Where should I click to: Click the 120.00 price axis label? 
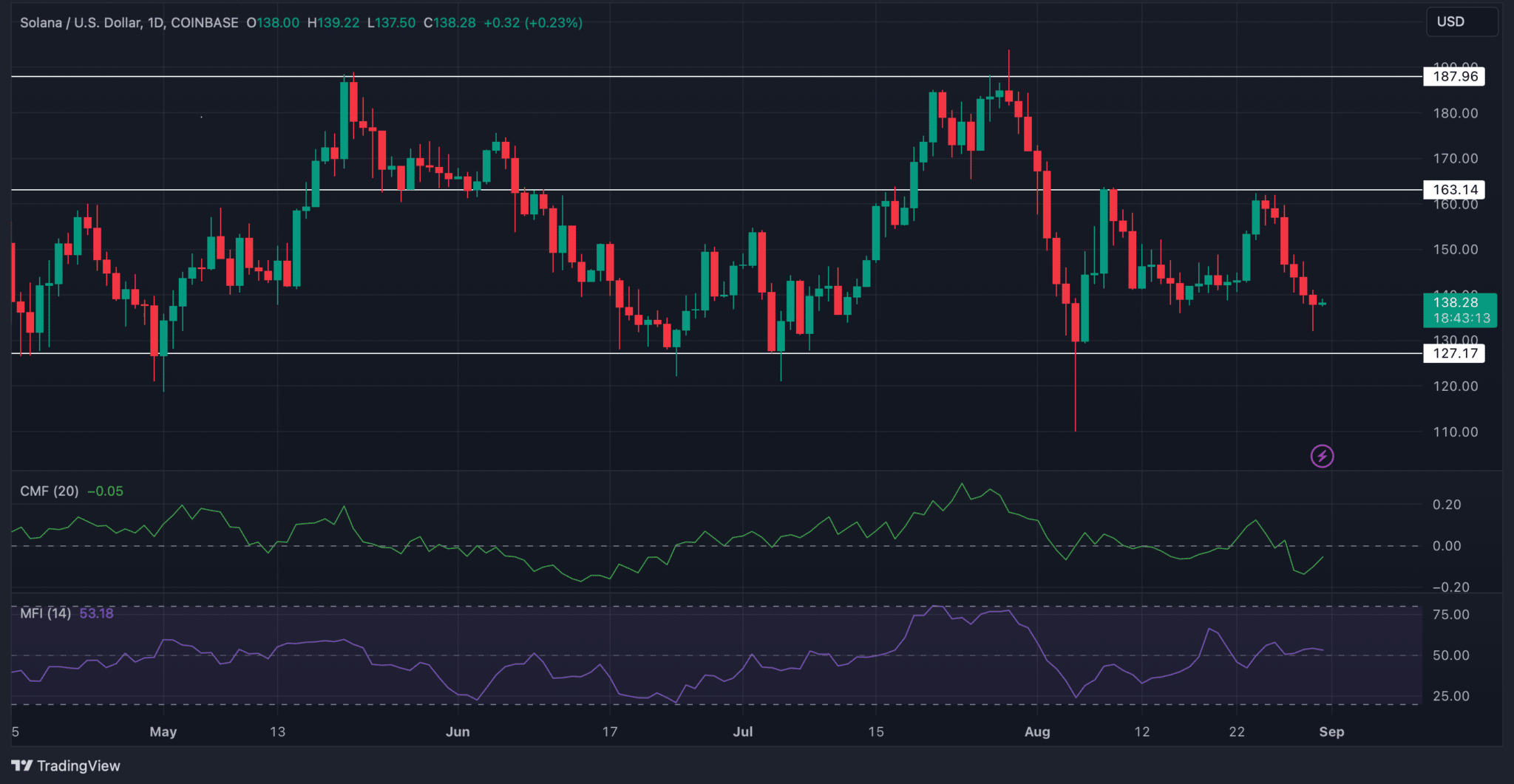pyautogui.click(x=1455, y=386)
